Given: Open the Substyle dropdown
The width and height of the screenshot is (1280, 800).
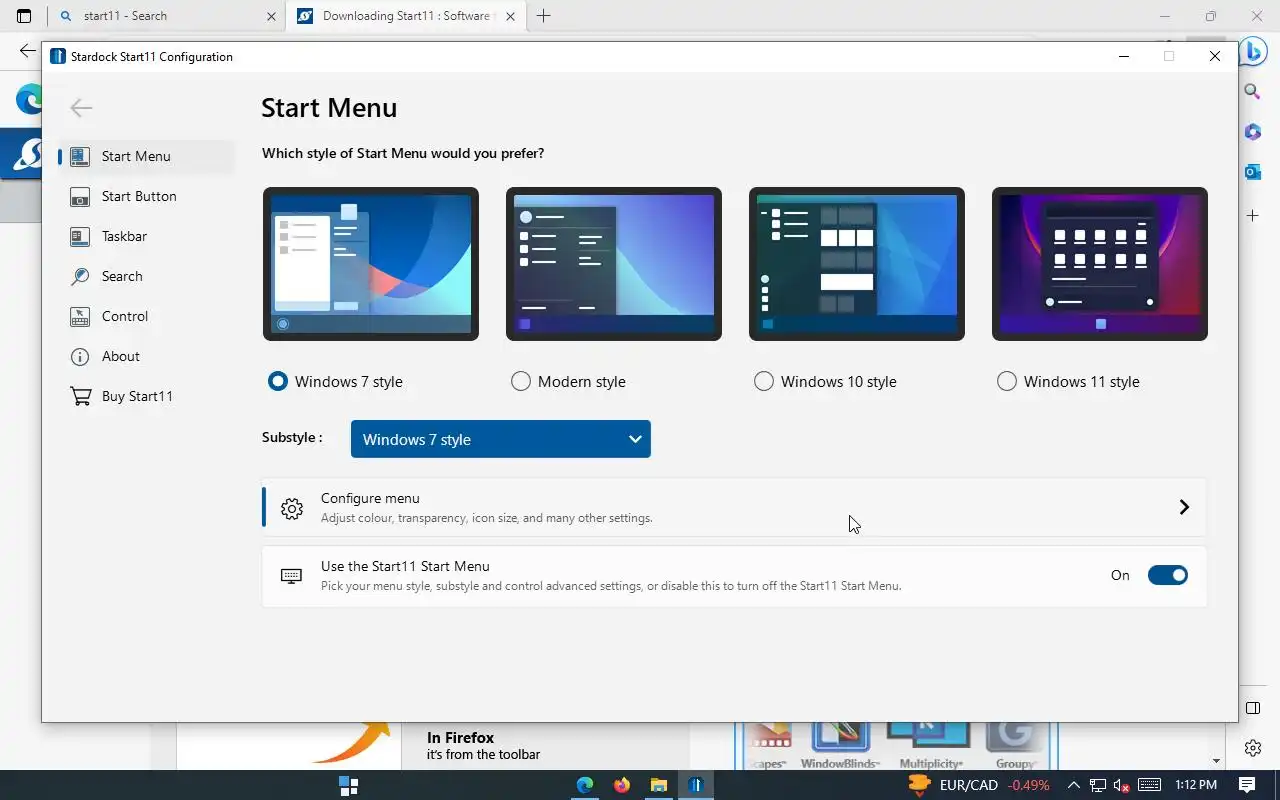Looking at the screenshot, I should (x=501, y=439).
